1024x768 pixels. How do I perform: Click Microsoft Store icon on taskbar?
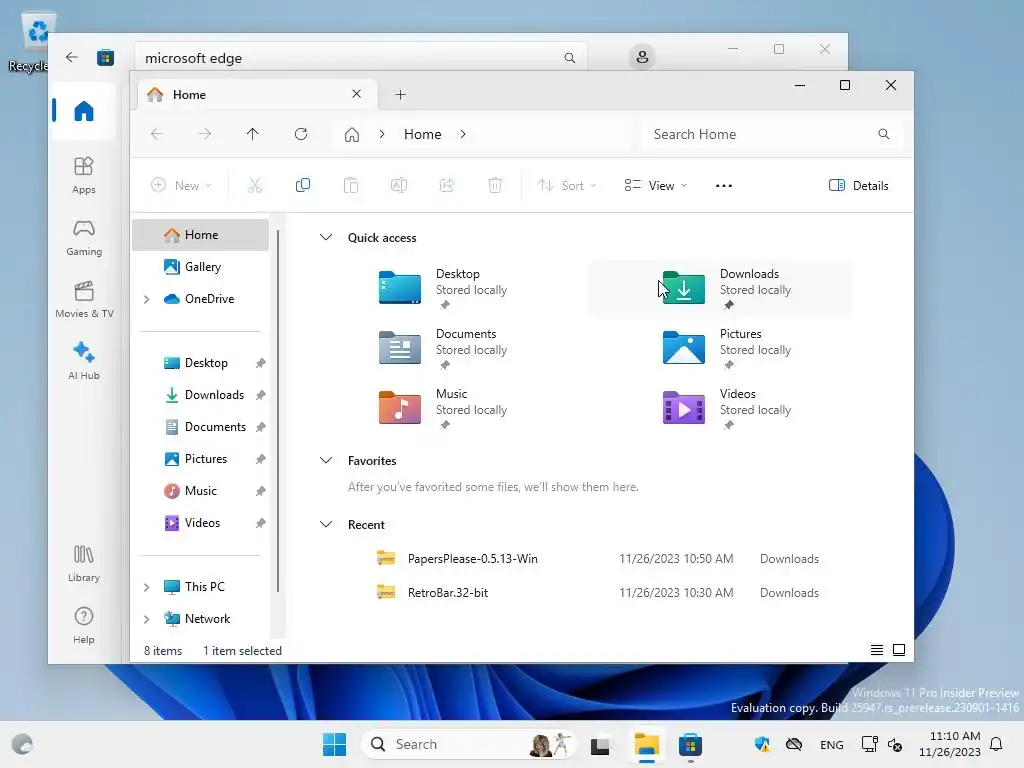click(x=690, y=744)
